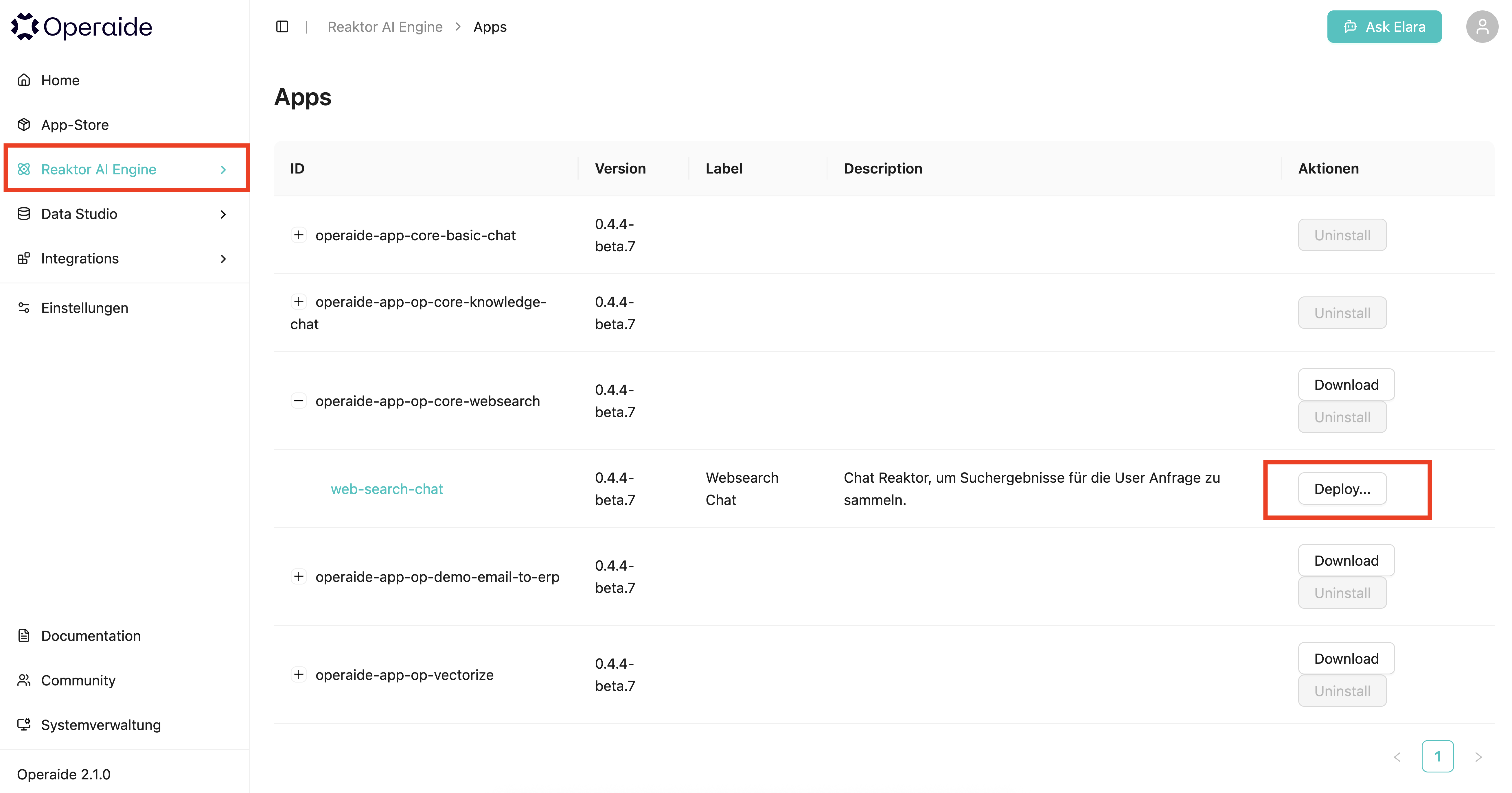Open the user profile avatar
1512x793 pixels.
click(x=1482, y=26)
